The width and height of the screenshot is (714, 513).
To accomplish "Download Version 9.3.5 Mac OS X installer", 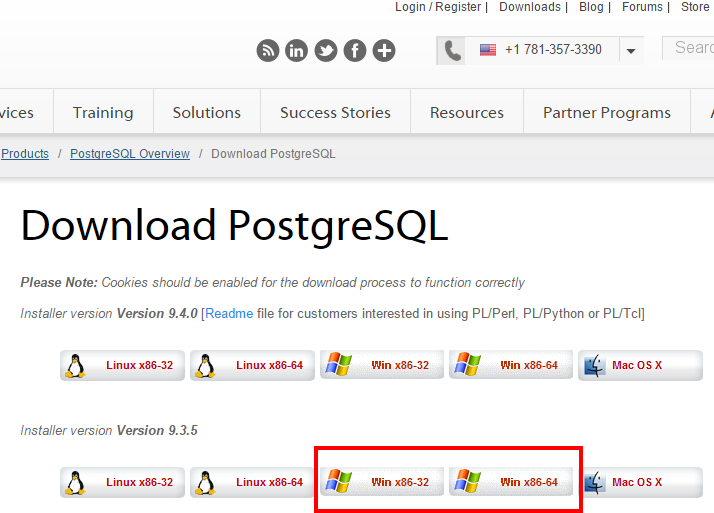I will click(642, 482).
